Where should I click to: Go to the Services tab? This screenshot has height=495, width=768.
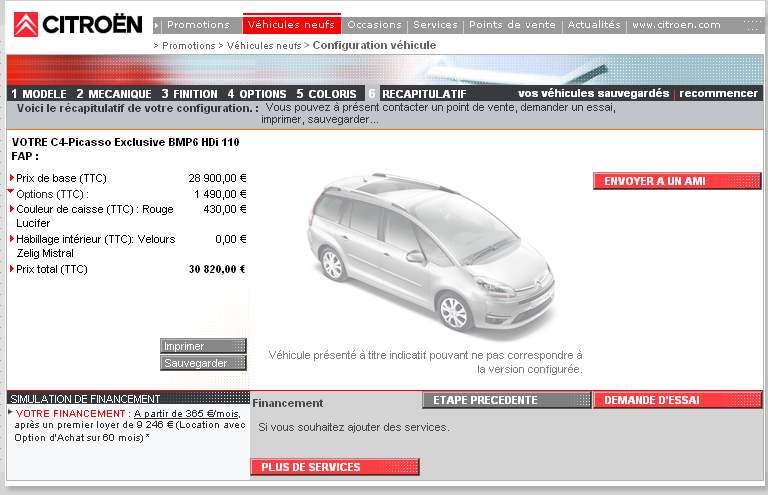[435, 24]
